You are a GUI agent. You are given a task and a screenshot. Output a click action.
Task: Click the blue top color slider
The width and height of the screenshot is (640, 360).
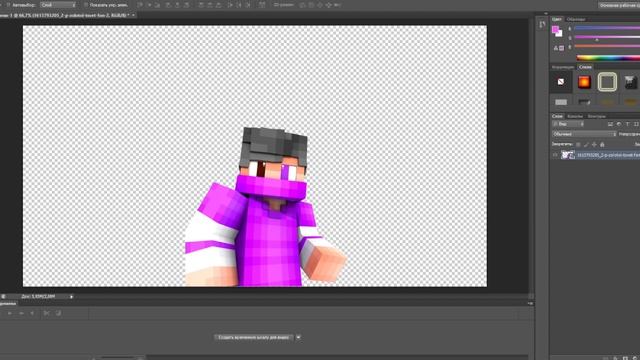point(607,28)
